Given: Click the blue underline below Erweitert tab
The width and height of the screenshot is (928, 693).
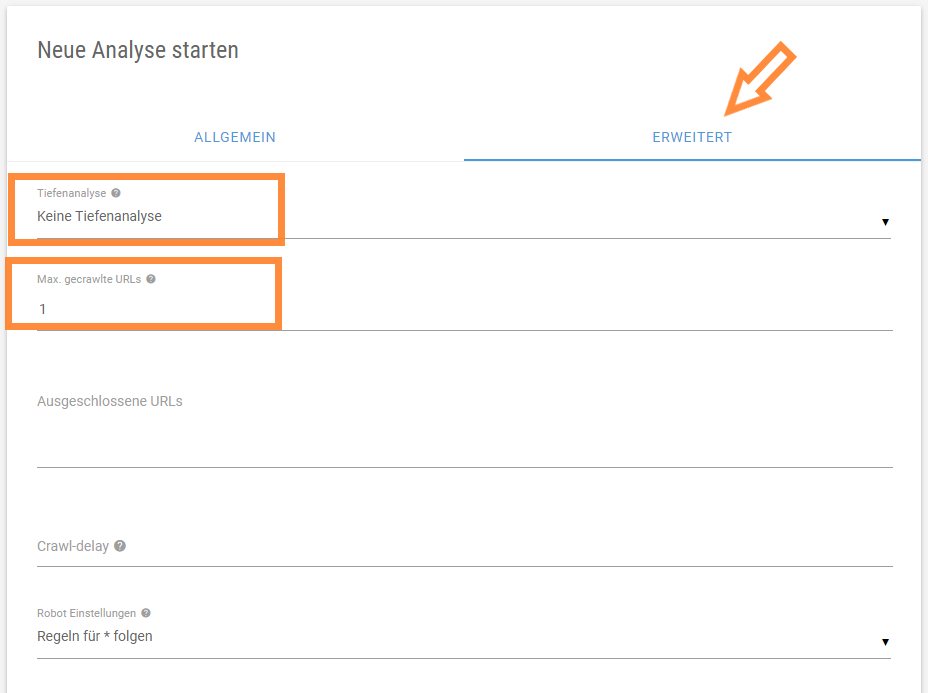Looking at the screenshot, I should click(x=692, y=160).
